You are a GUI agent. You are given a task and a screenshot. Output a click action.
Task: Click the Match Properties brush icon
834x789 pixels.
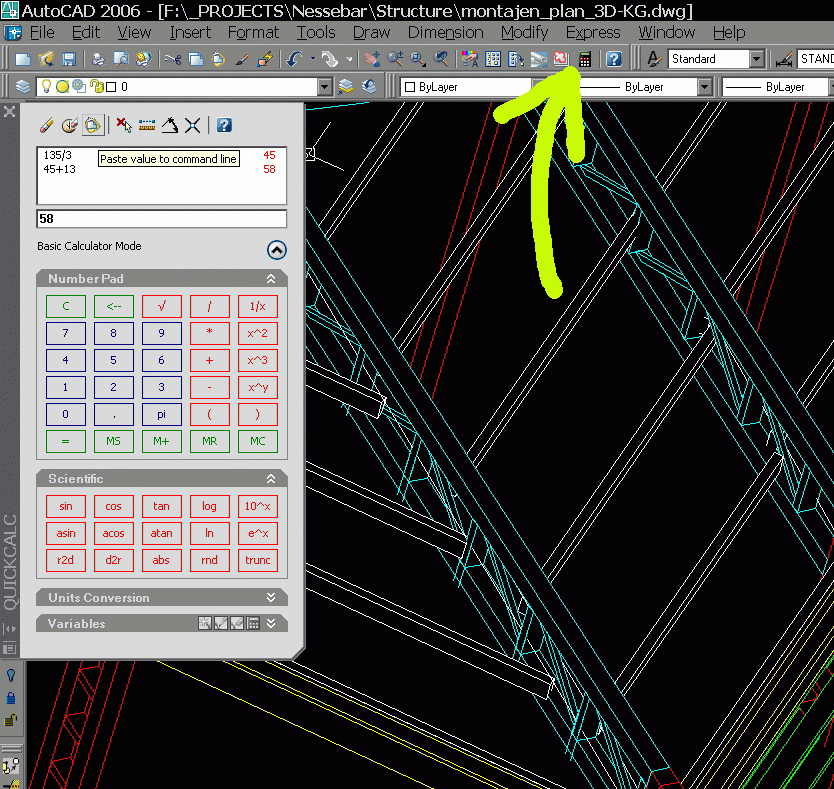point(242,59)
